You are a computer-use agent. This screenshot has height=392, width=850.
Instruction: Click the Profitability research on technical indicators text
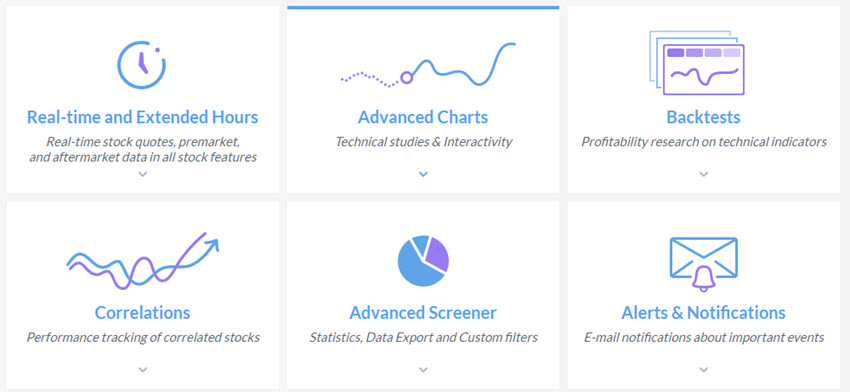pyautogui.click(x=704, y=142)
